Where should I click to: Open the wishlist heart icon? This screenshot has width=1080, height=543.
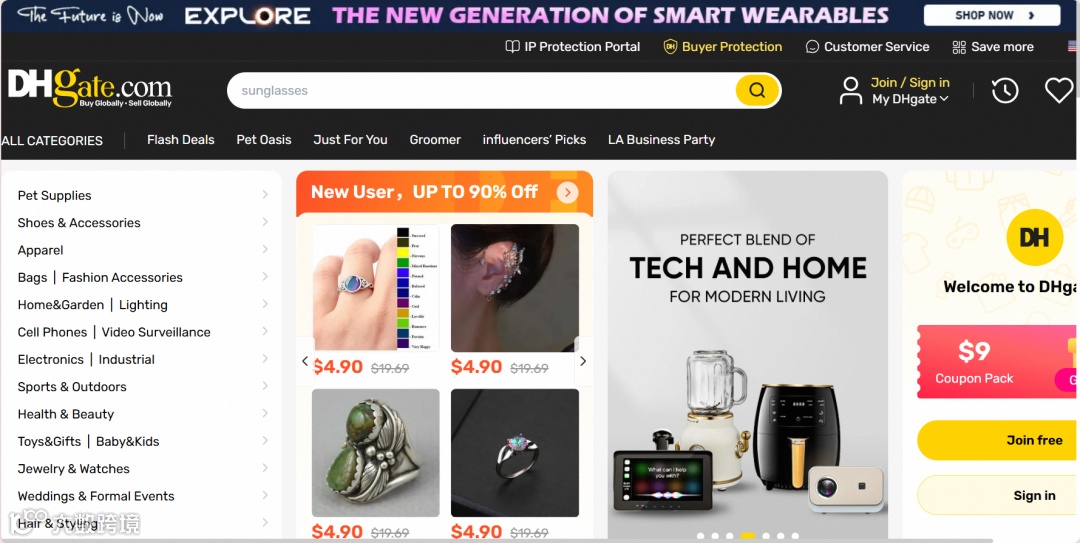coord(1059,90)
